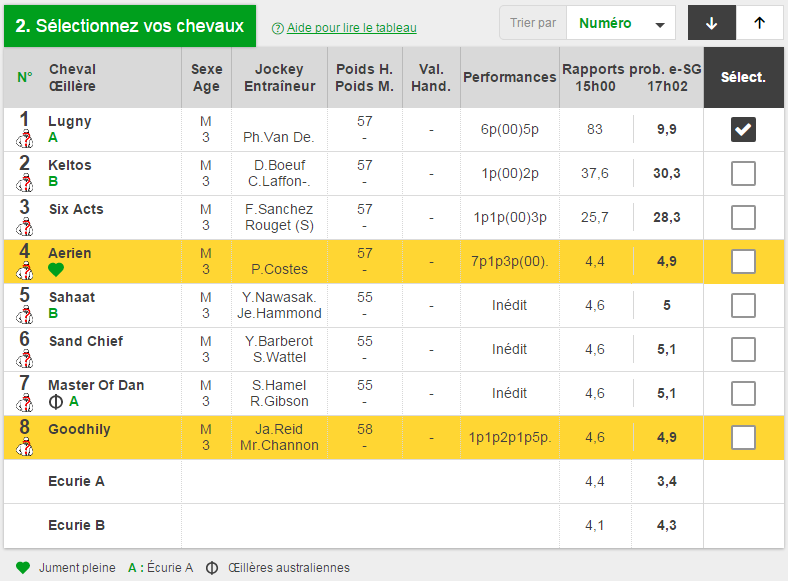788x581 pixels.
Task: Click jockey name F.Sanchez
Action: coord(279,209)
